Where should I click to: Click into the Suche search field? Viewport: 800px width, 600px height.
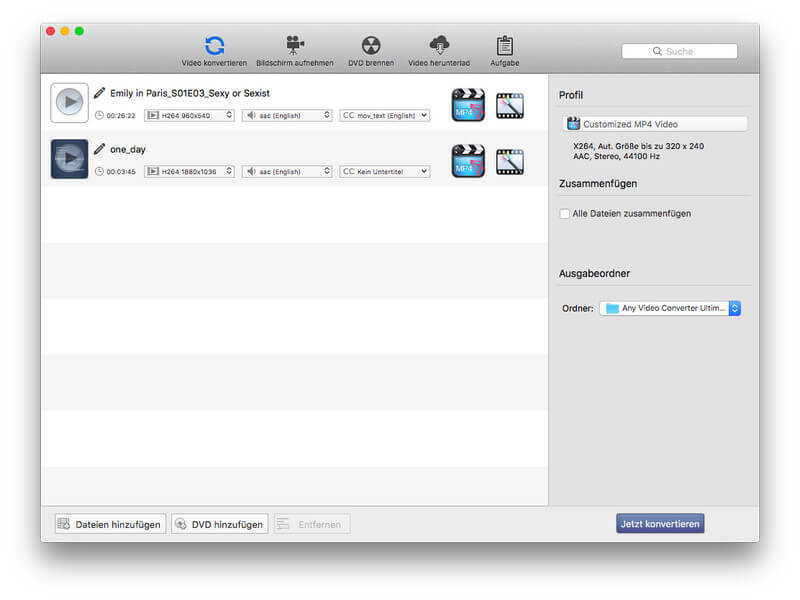[680, 51]
